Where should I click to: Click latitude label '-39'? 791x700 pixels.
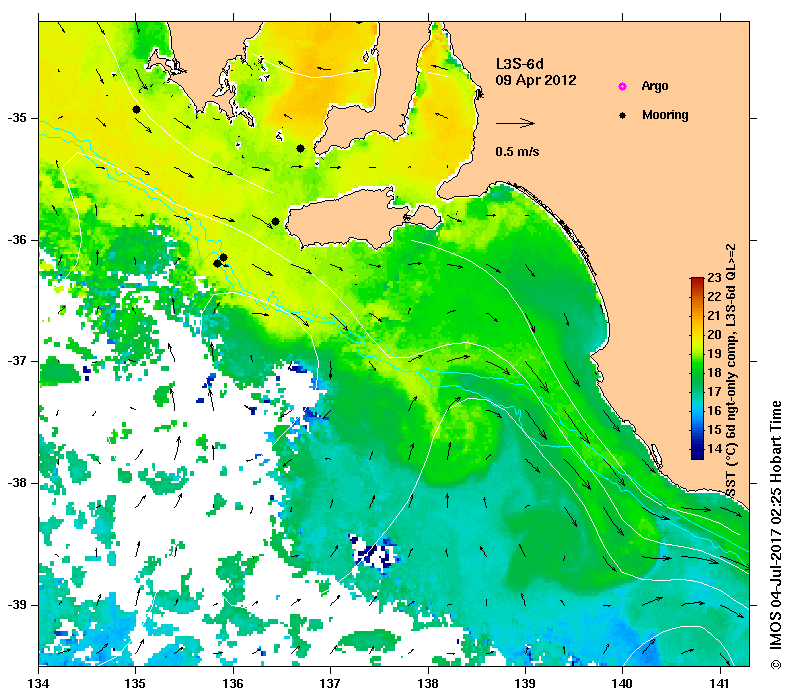pos(17,605)
